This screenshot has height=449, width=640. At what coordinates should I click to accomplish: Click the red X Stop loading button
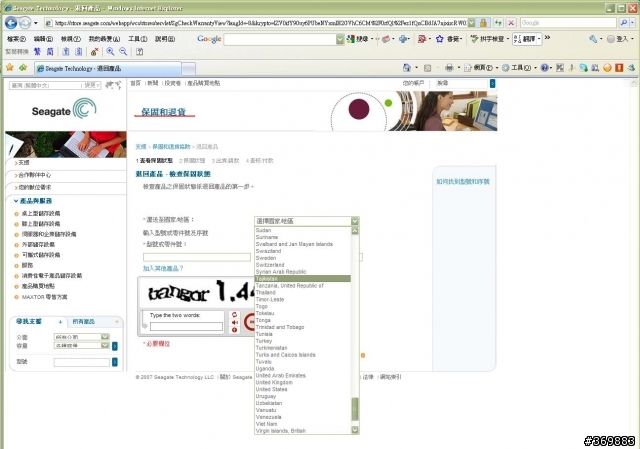(x=511, y=23)
